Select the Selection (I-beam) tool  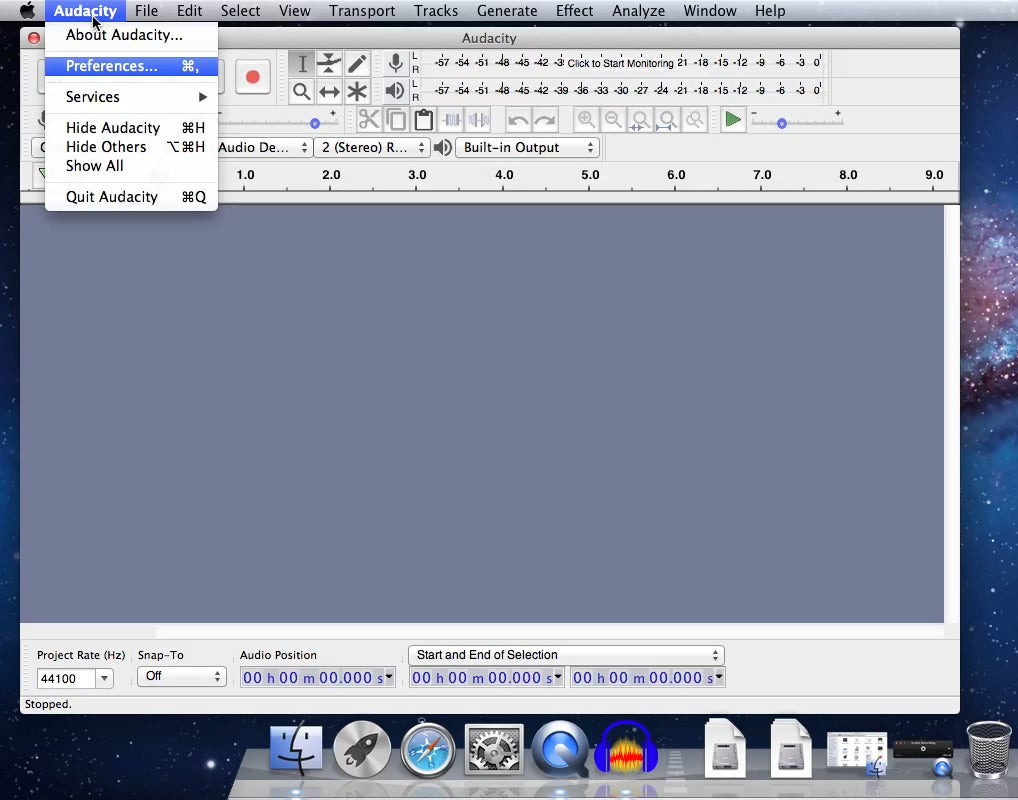(x=302, y=64)
